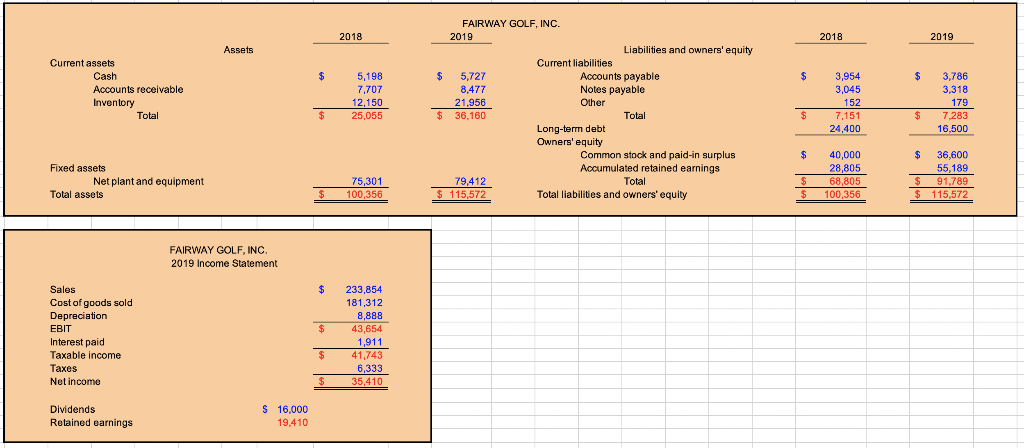Screen dimensions: 1024x448
Task: Select the 2018 Cash value 5,198
Action: pyautogui.click(x=370, y=76)
